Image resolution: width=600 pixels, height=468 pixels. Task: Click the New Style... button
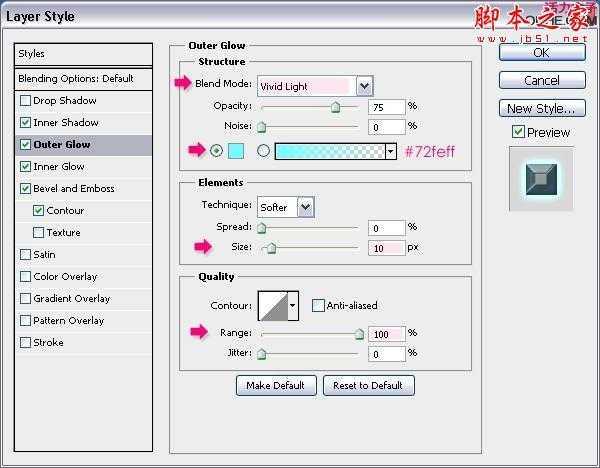pos(541,108)
